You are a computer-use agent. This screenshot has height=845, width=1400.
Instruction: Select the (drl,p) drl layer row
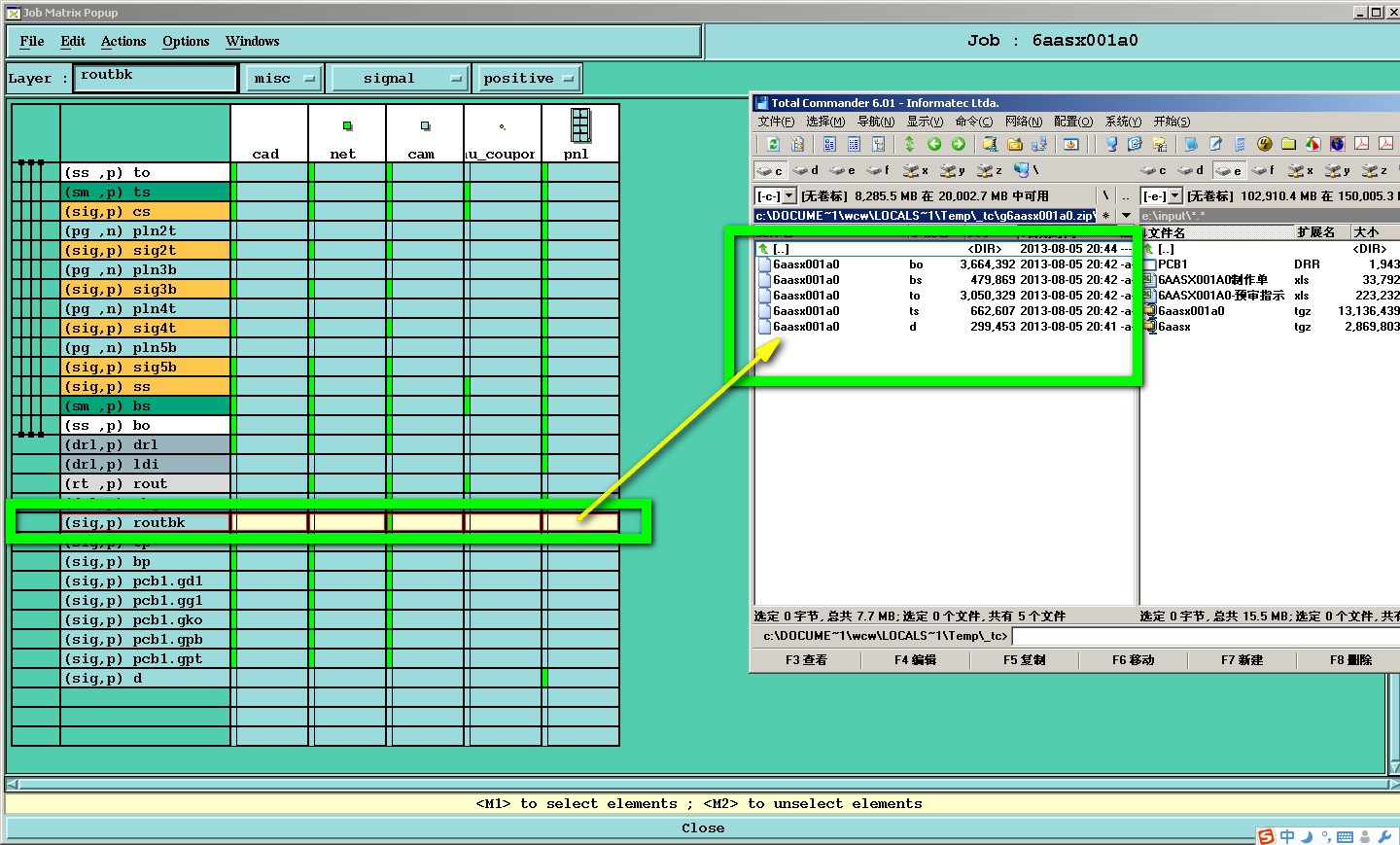point(145,445)
